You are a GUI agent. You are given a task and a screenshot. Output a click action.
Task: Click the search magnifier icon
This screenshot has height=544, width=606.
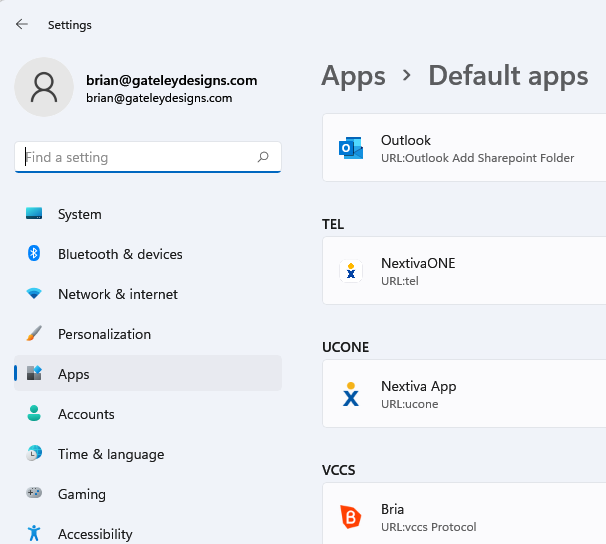(x=263, y=157)
